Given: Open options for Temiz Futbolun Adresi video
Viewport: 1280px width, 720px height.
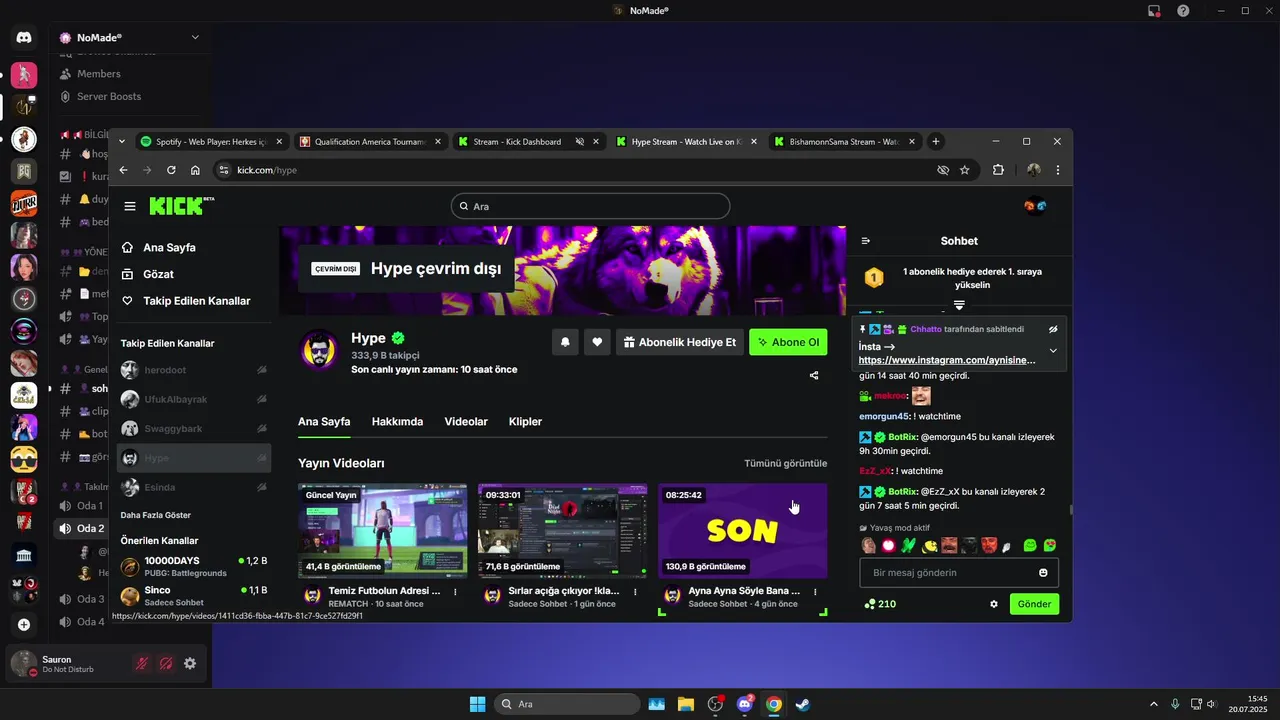Looking at the screenshot, I should point(455,592).
